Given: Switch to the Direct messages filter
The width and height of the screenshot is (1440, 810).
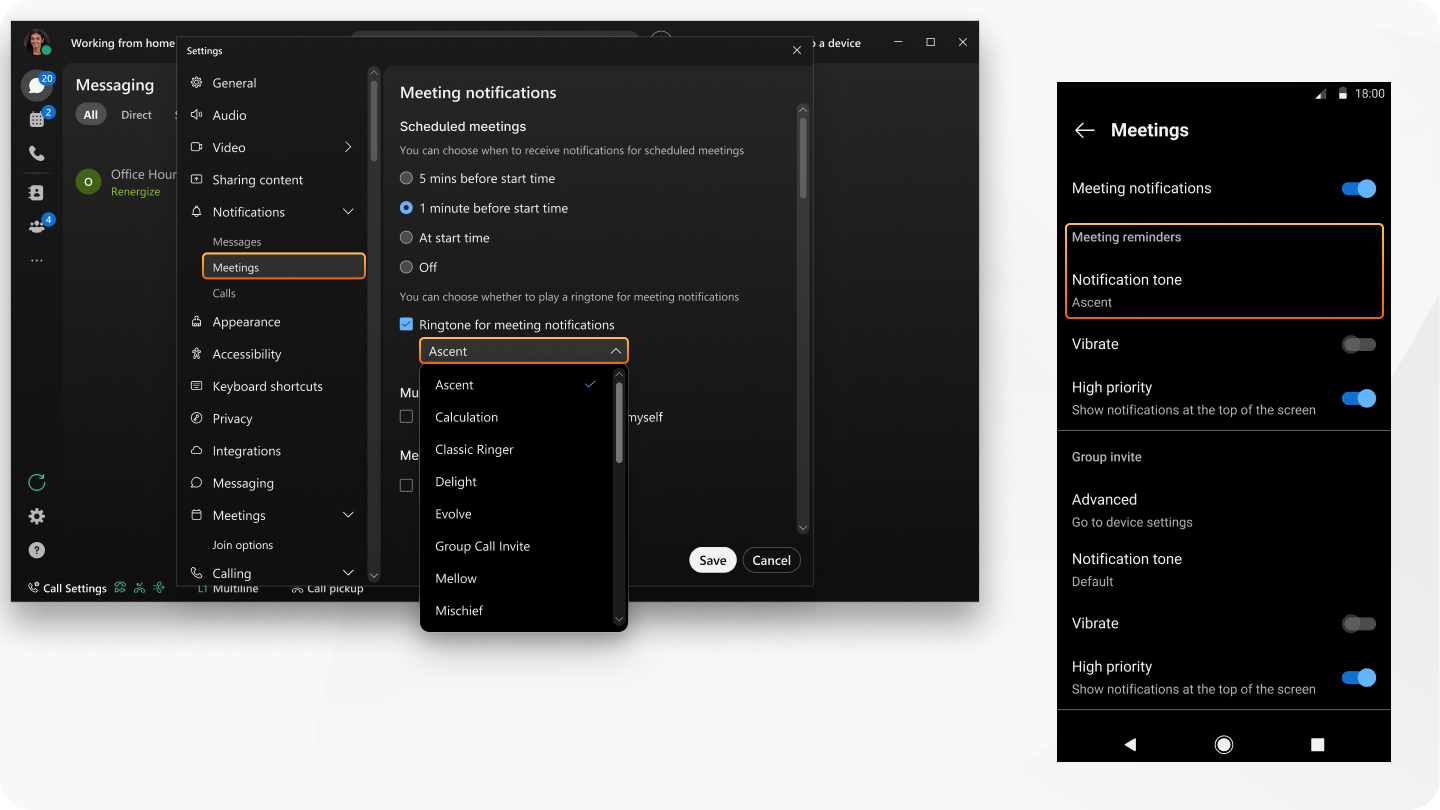Looking at the screenshot, I should [x=136, y=115].
